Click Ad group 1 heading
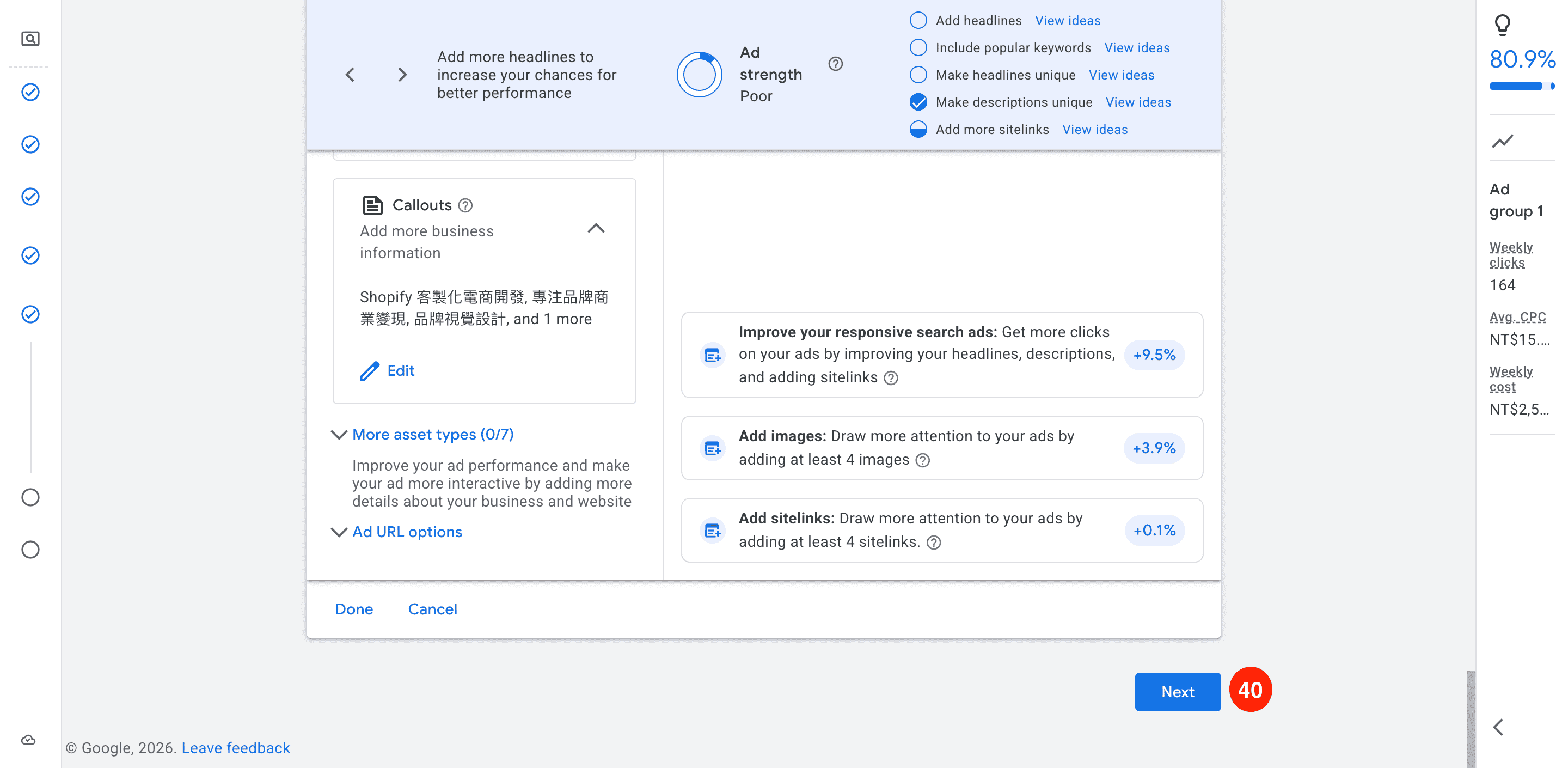This screenshot has width=1568, height=768. [x=1516, y=200]
